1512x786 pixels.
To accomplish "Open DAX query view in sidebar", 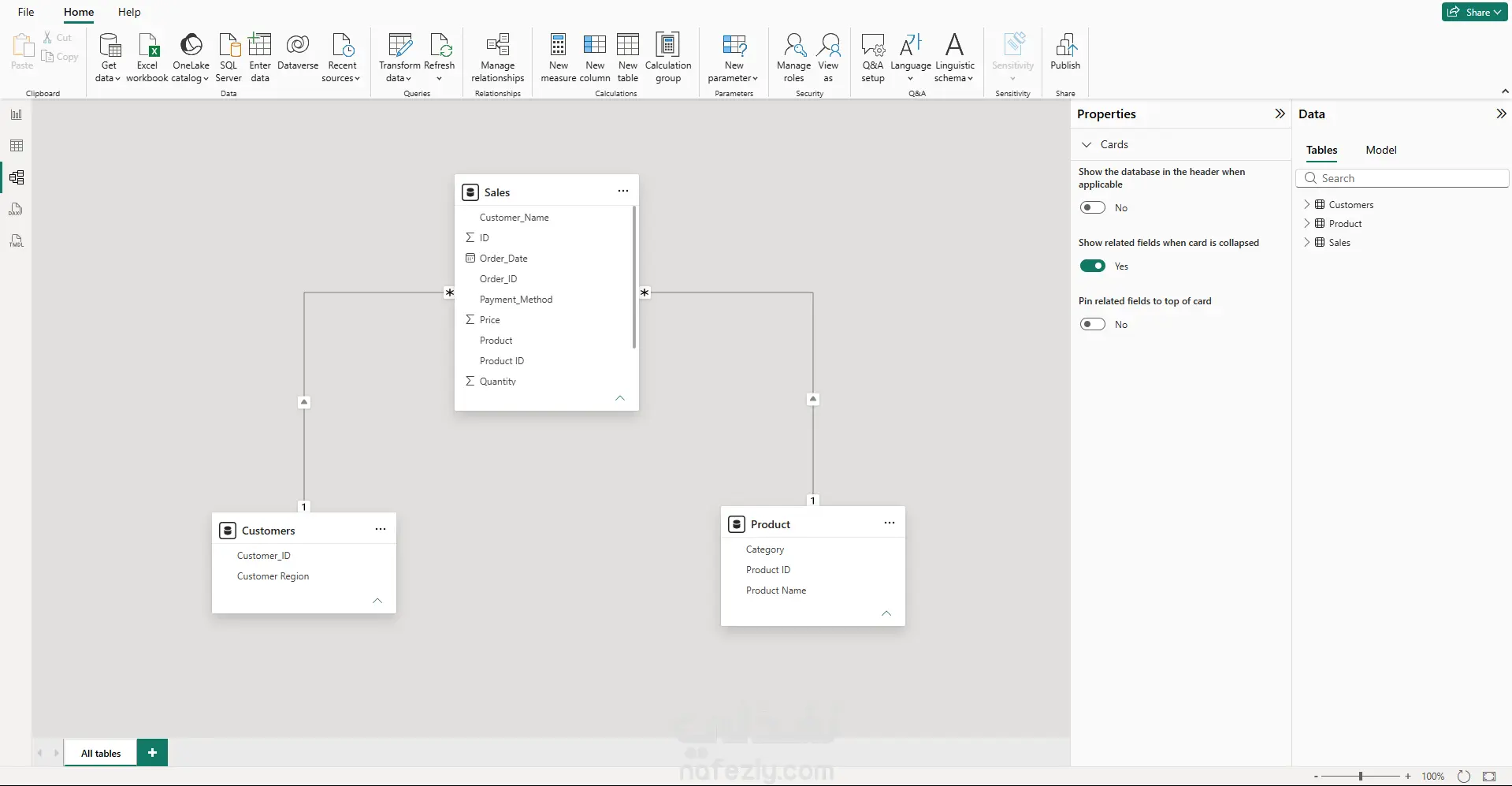I will tap(17, 209).
